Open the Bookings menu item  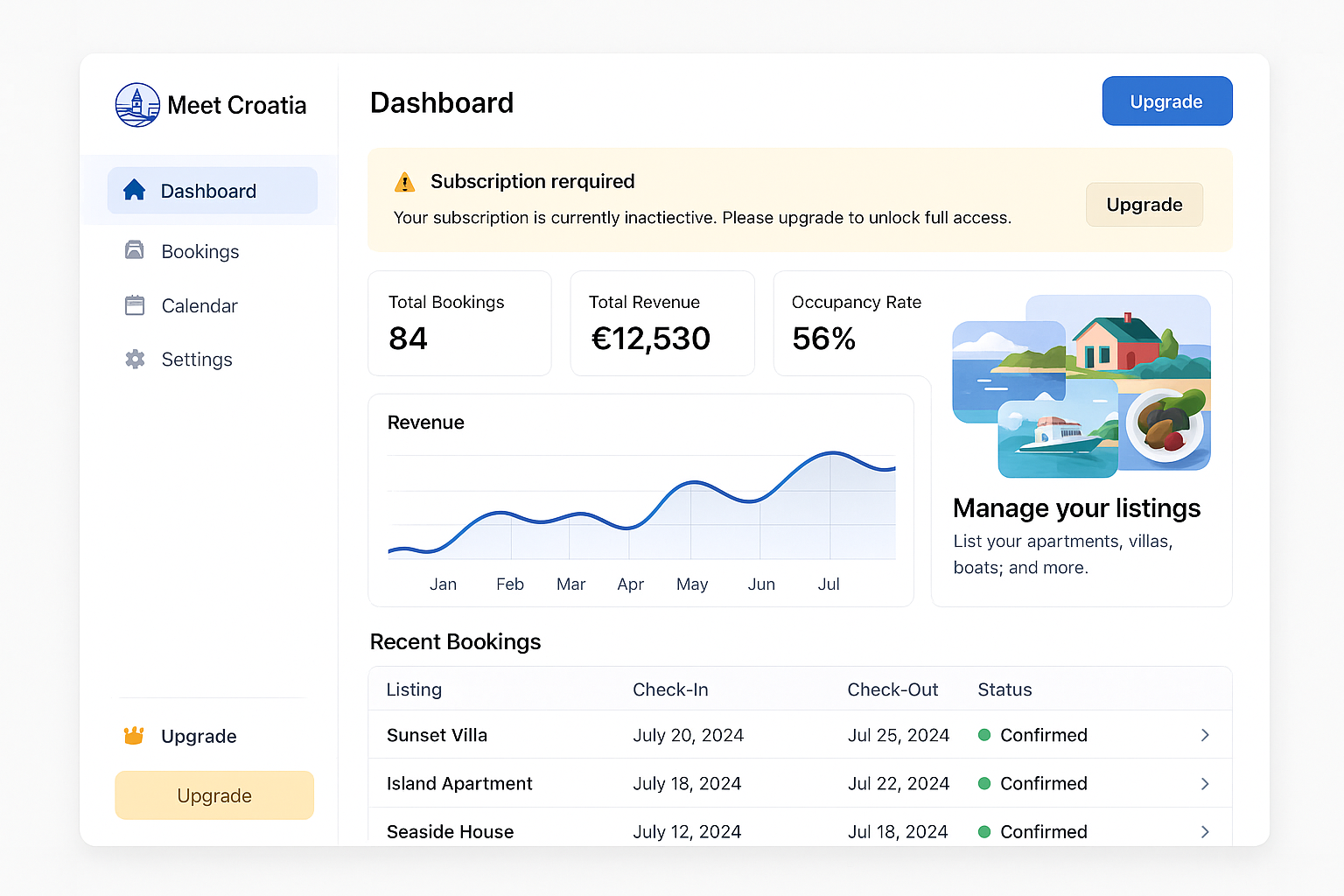pyautogui.click(x=199, y=252)
